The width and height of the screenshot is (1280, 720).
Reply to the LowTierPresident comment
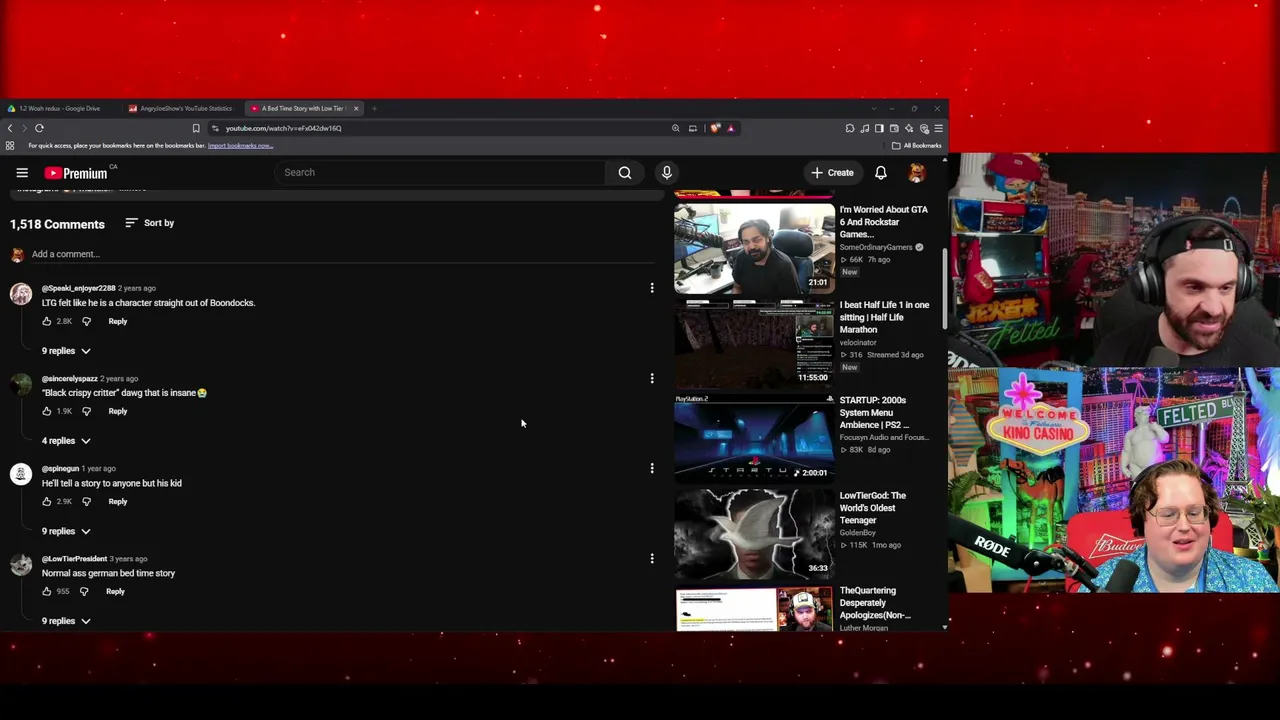click(115, 591)
